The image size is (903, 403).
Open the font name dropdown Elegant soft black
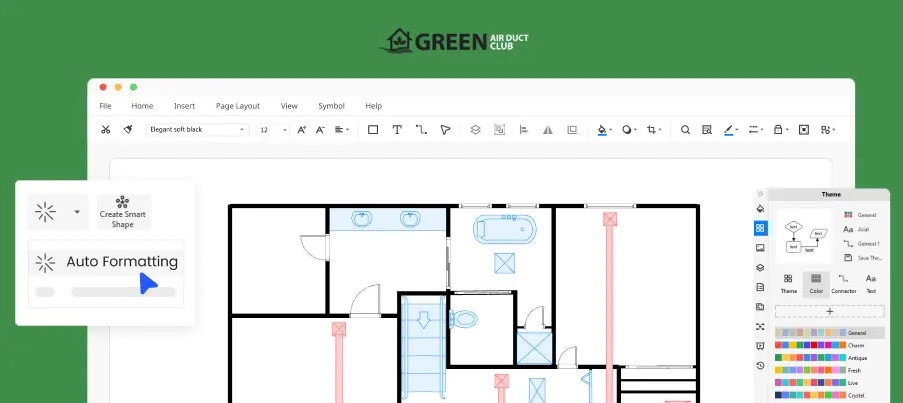point(198,130)
